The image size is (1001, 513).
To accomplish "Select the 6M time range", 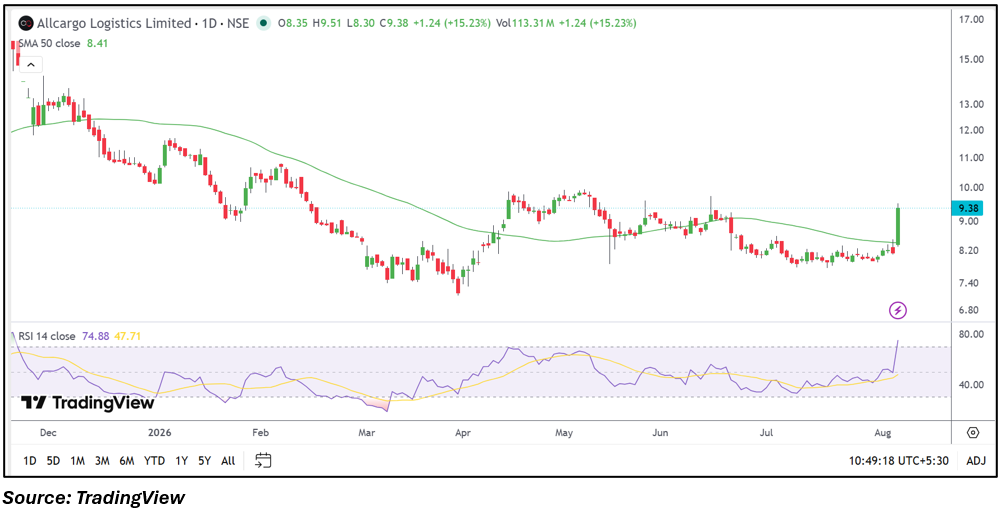I will point(126,461).
